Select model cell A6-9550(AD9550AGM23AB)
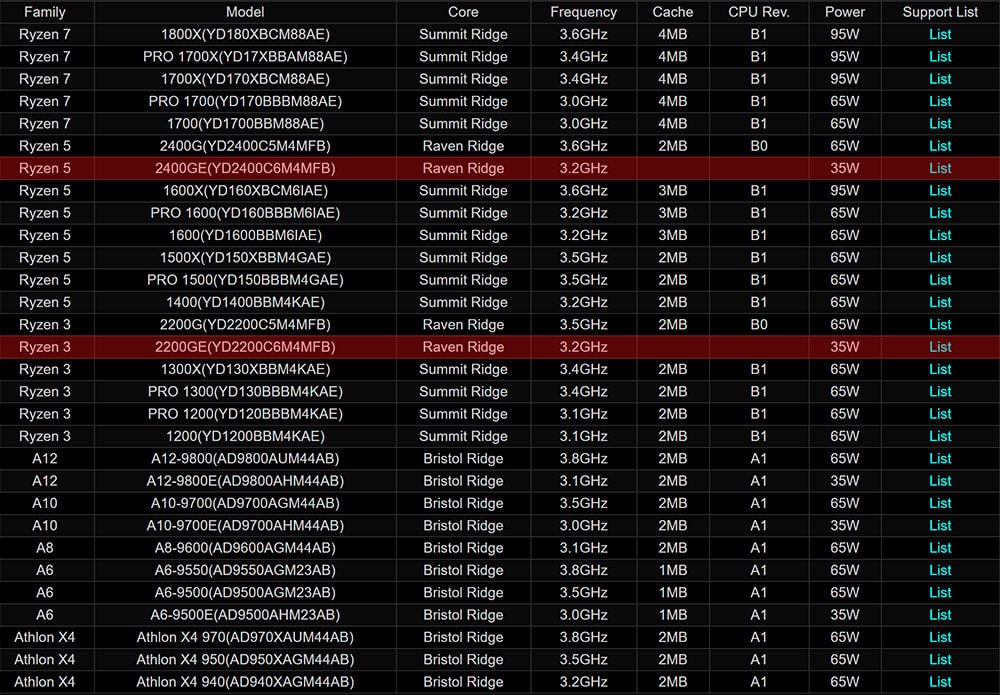1000x695 pixels. pyautogui.click(x=245, y=570)
